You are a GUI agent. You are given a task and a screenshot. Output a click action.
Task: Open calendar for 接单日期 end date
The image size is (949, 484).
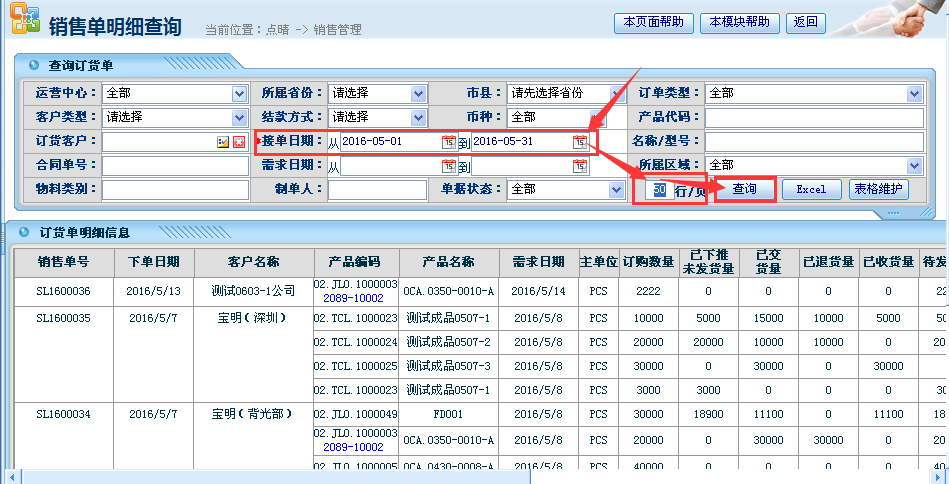(x=579, y=142)
